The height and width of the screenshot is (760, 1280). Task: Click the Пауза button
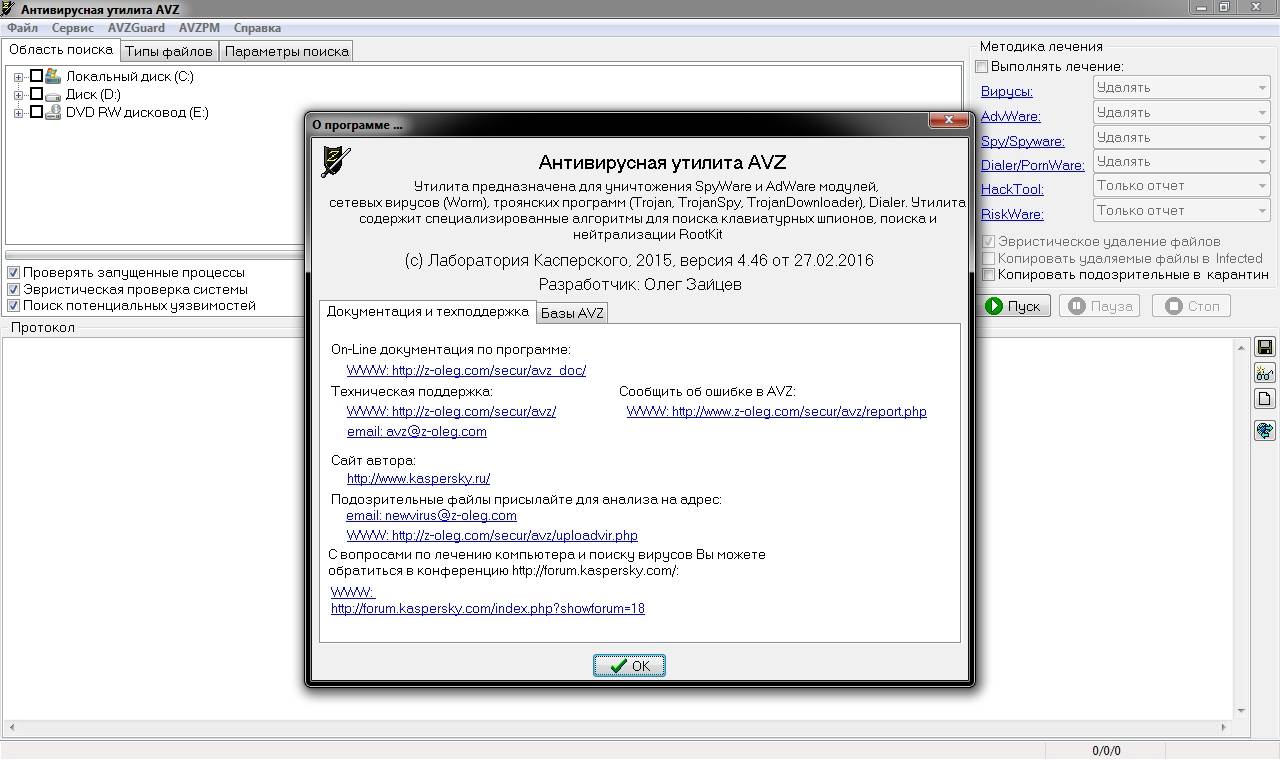pyautogui.click(x=1101, y=306)
